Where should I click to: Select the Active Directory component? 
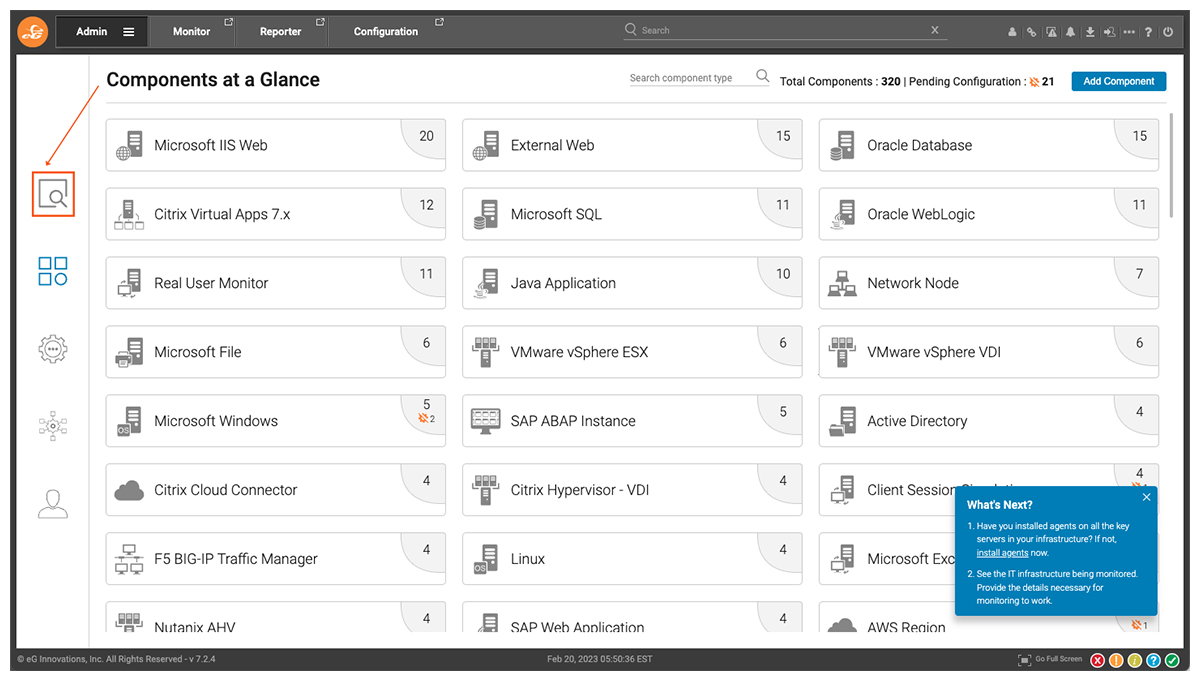989,421
